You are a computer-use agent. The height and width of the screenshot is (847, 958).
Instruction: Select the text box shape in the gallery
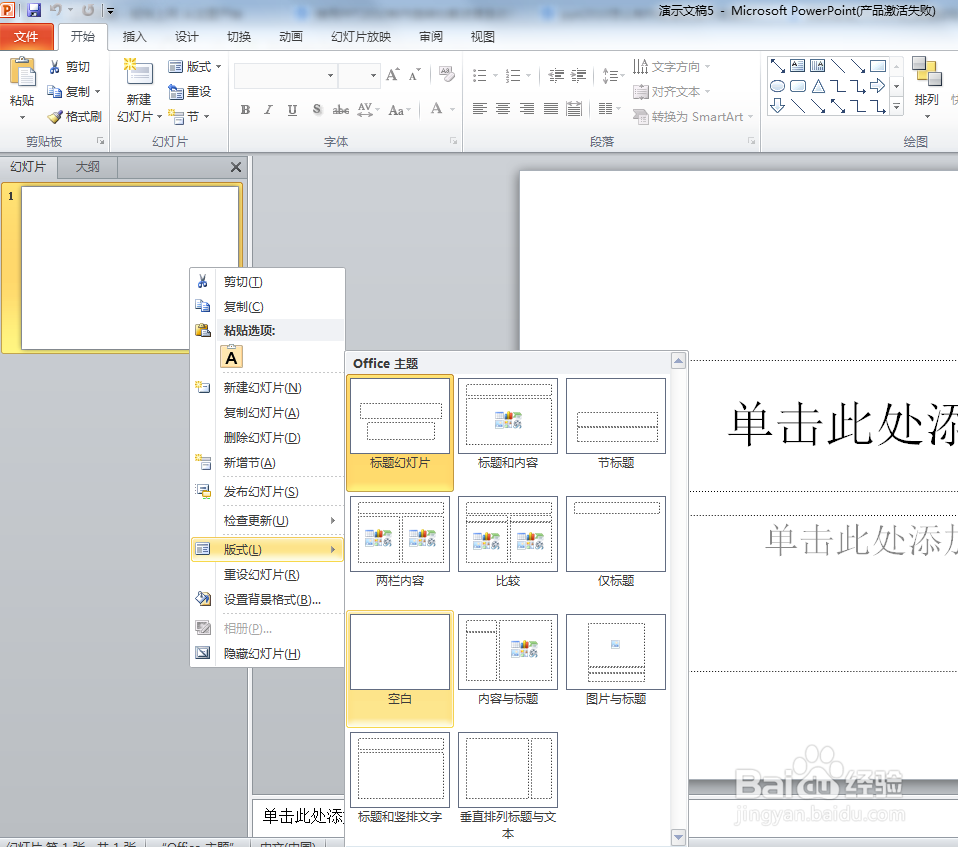click(x=797, y=65)
